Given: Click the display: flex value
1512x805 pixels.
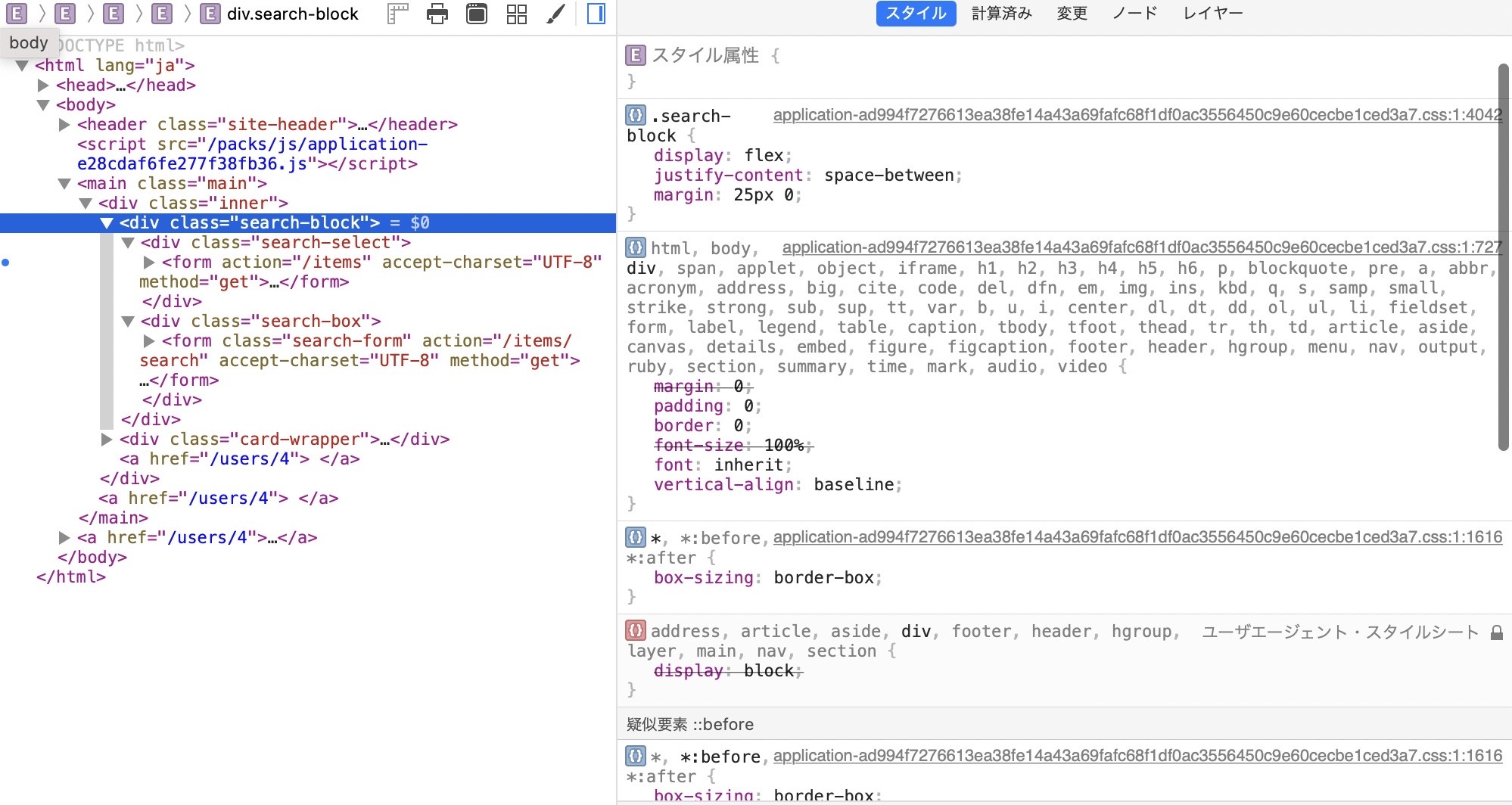Looking at the screenshot, I should click(x=764, y=155).
